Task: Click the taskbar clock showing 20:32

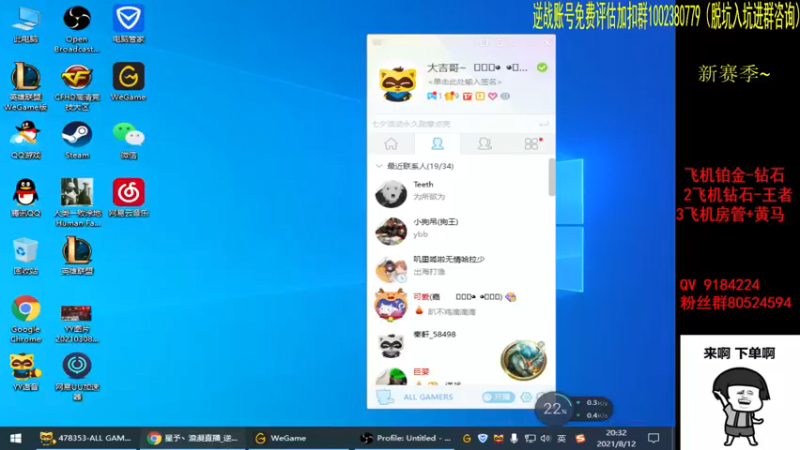Action: 616,438
